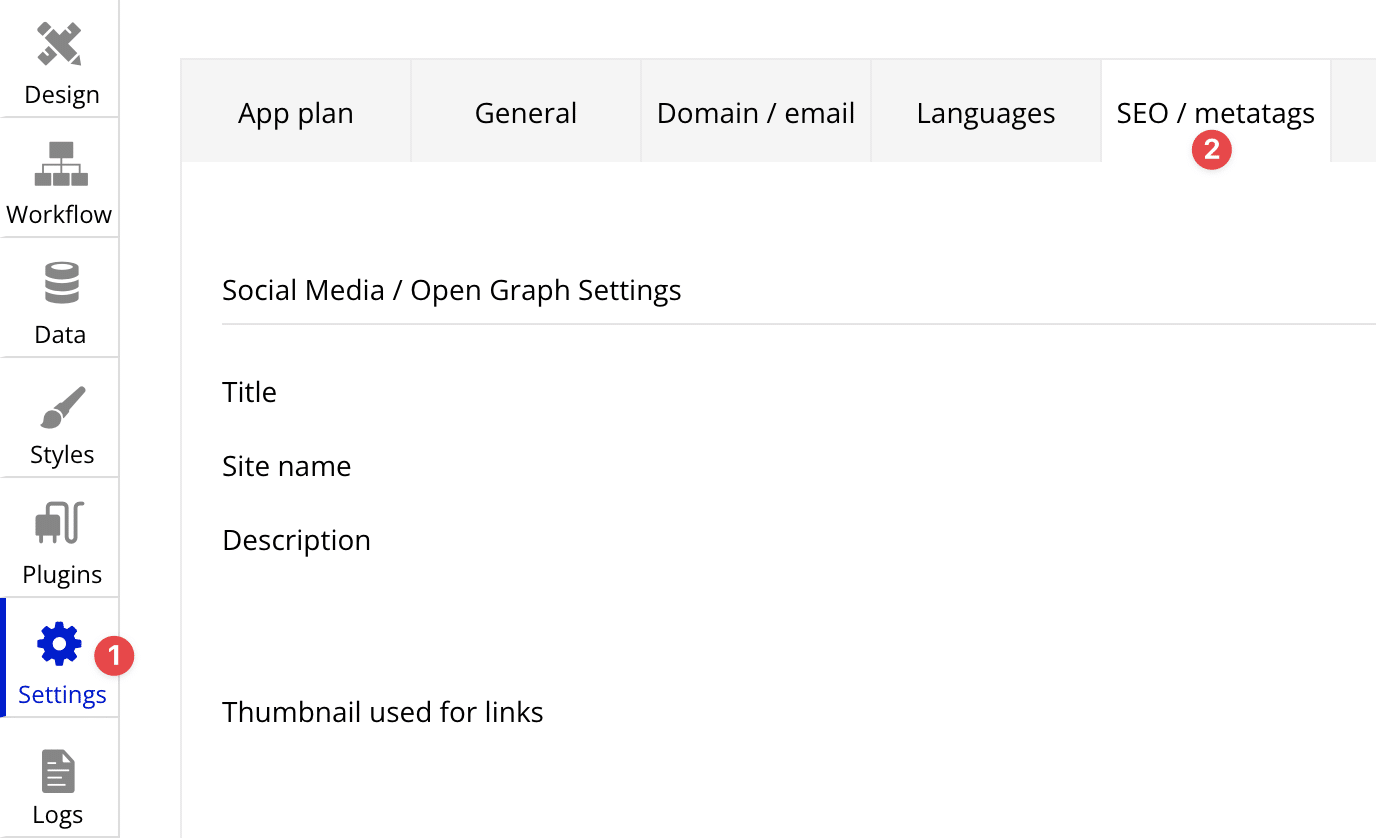This screenshot has height=838, width=1376.
Task: Click the SEO / metatags tab label
Action: (1215, 113)
